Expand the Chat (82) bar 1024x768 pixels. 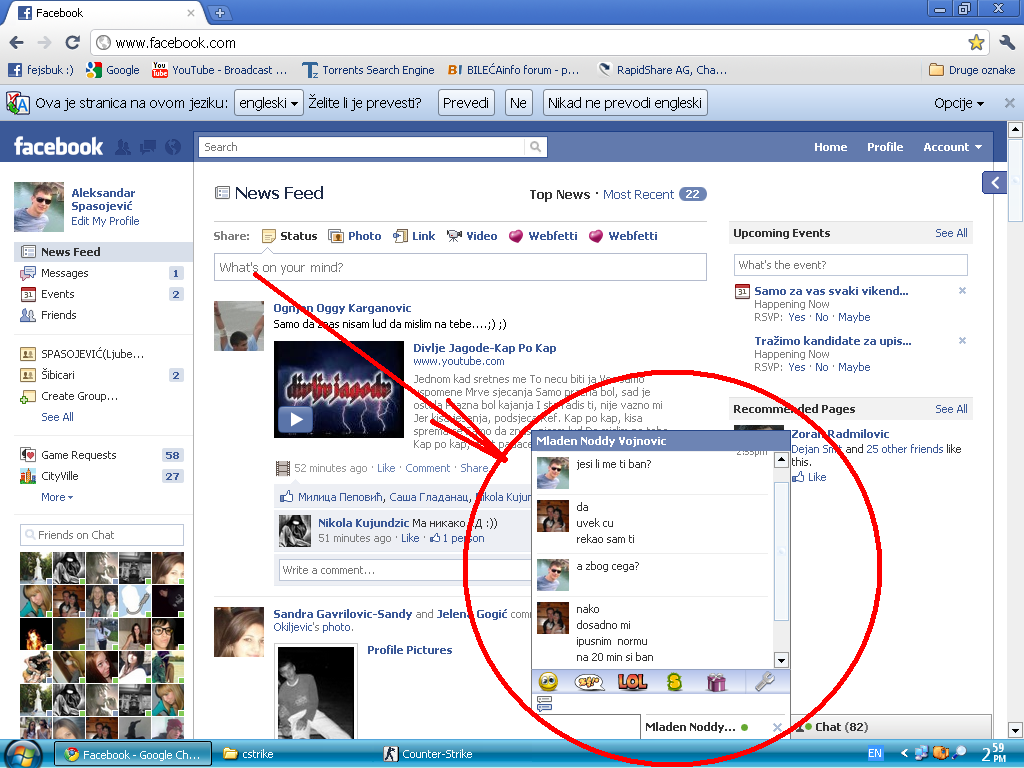pos(893,727)
